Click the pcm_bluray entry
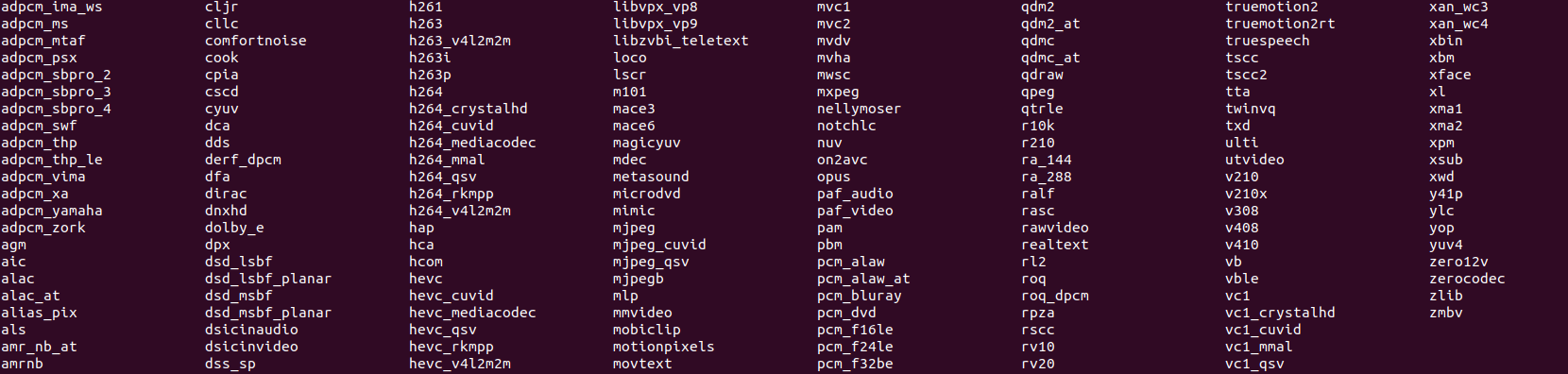 [859, 296]
